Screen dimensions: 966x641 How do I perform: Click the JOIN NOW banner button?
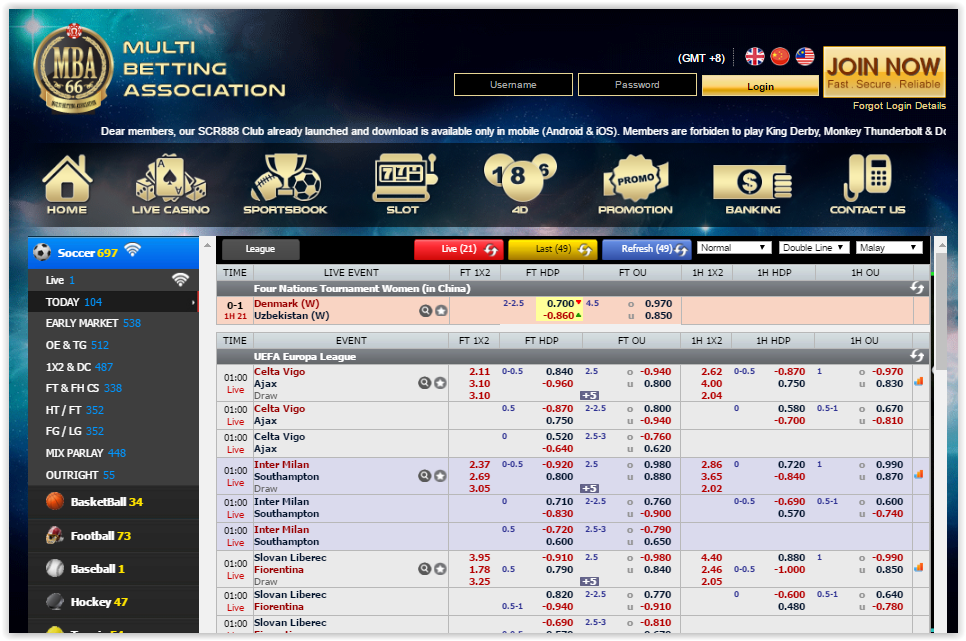884,72
